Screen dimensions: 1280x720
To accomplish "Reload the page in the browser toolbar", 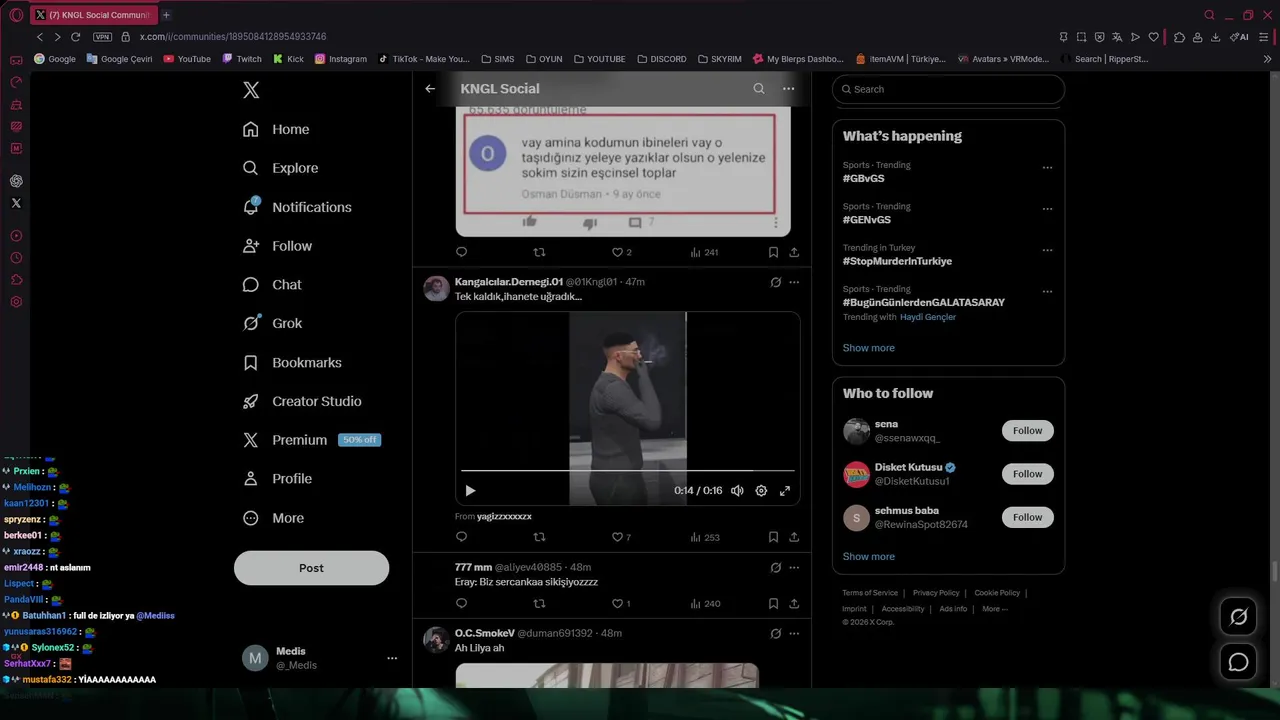I will [x=75, y=37].
